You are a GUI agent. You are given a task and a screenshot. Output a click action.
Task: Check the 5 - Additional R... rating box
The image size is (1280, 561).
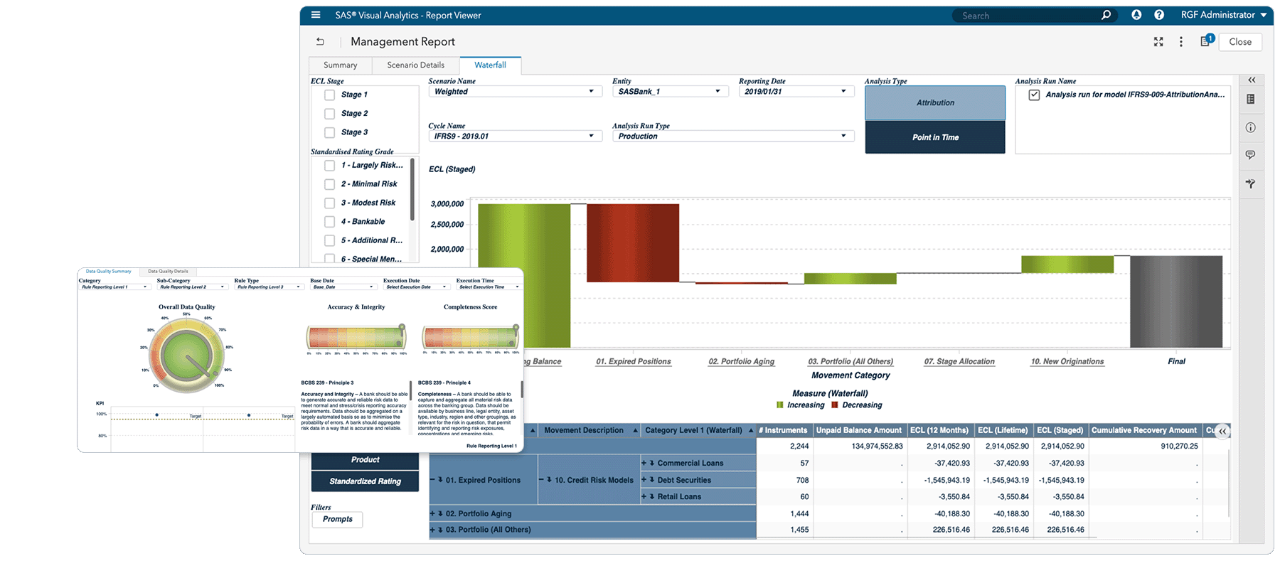tap(329, 241)
